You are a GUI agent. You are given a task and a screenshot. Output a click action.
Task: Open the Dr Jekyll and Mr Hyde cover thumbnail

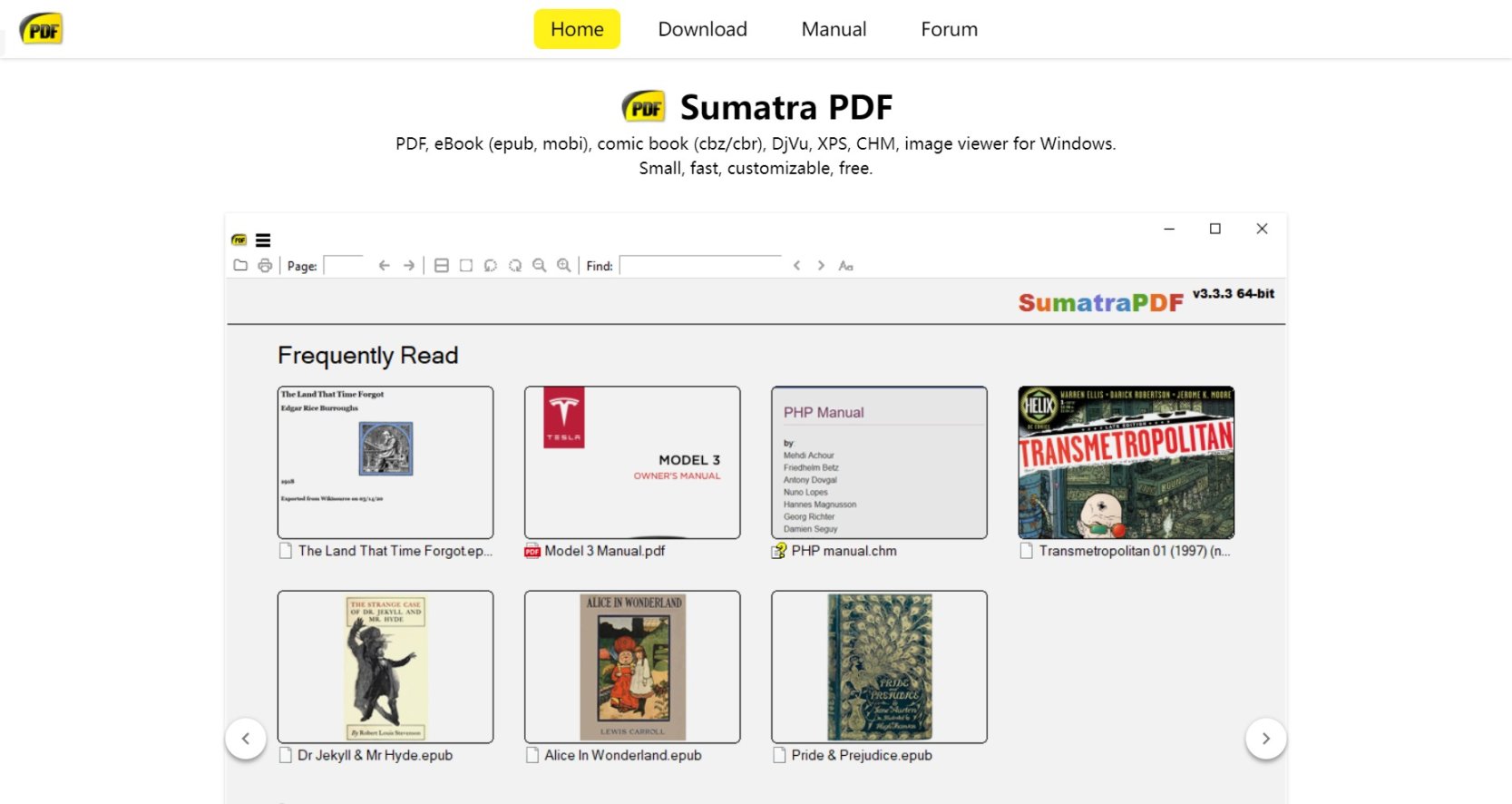385,667
